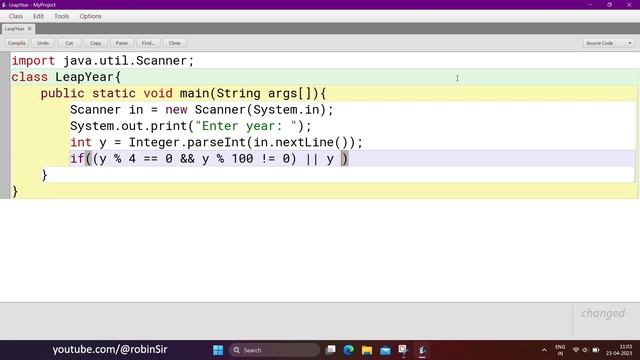Restore down the BlueJ editor window
640x360 pixels.
click(609, 5)
